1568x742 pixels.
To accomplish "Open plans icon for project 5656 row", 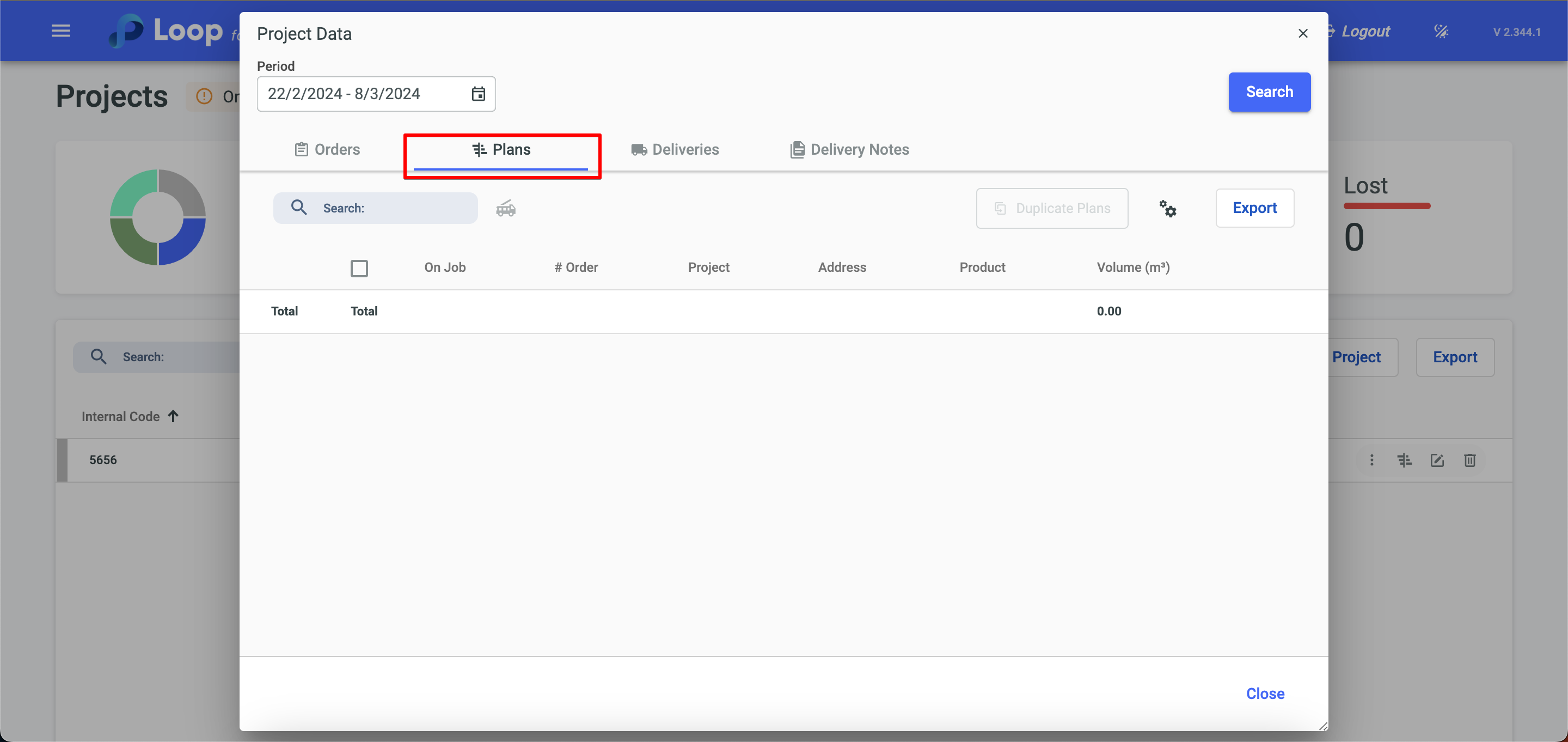I will point(1404,460).
